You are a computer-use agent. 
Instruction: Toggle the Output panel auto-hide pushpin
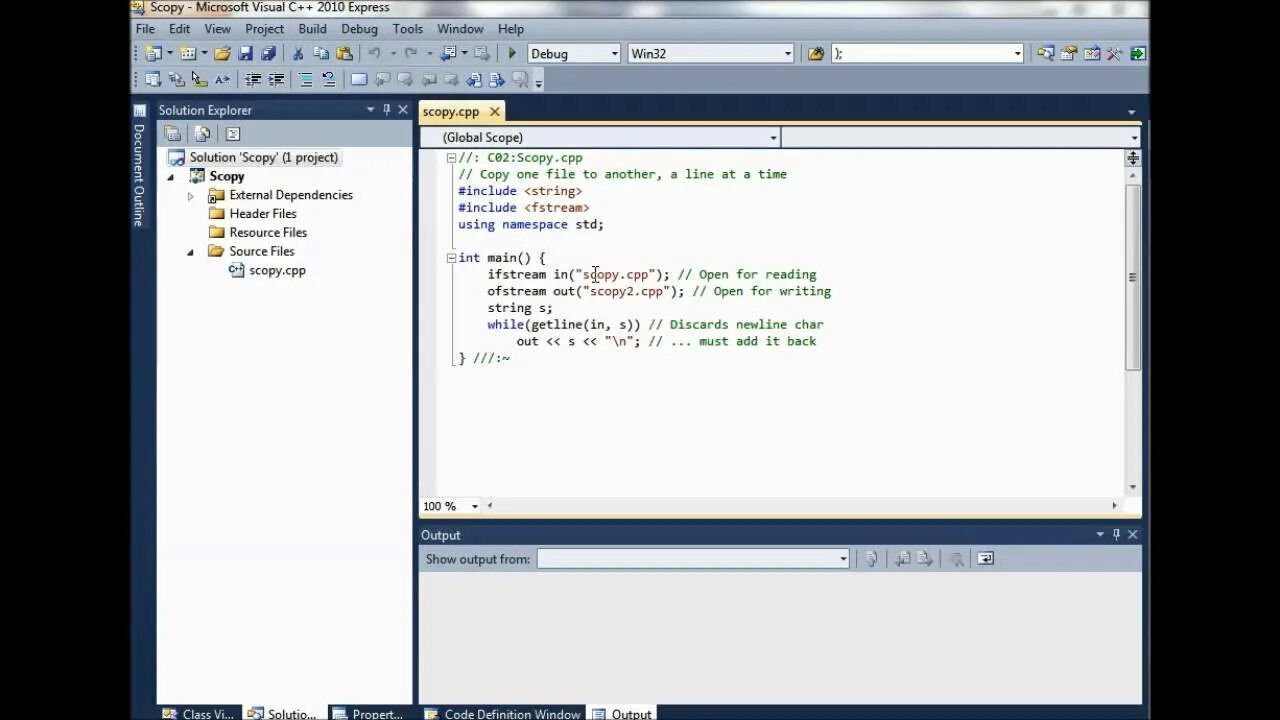pyautogui.click(x=1117, y=535)
